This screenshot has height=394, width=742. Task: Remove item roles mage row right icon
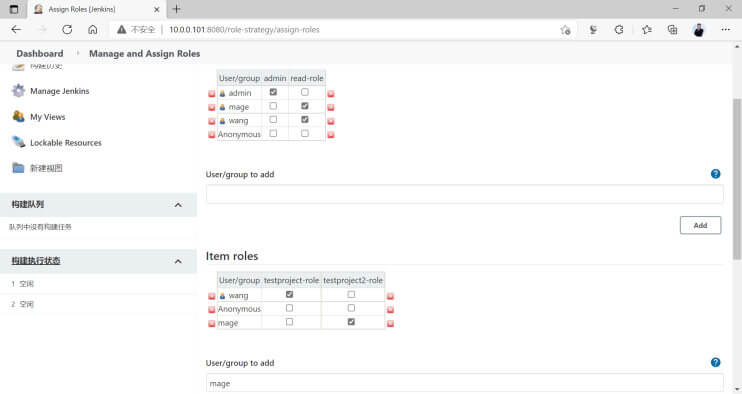pyautogui.click(x=390, y=324)
